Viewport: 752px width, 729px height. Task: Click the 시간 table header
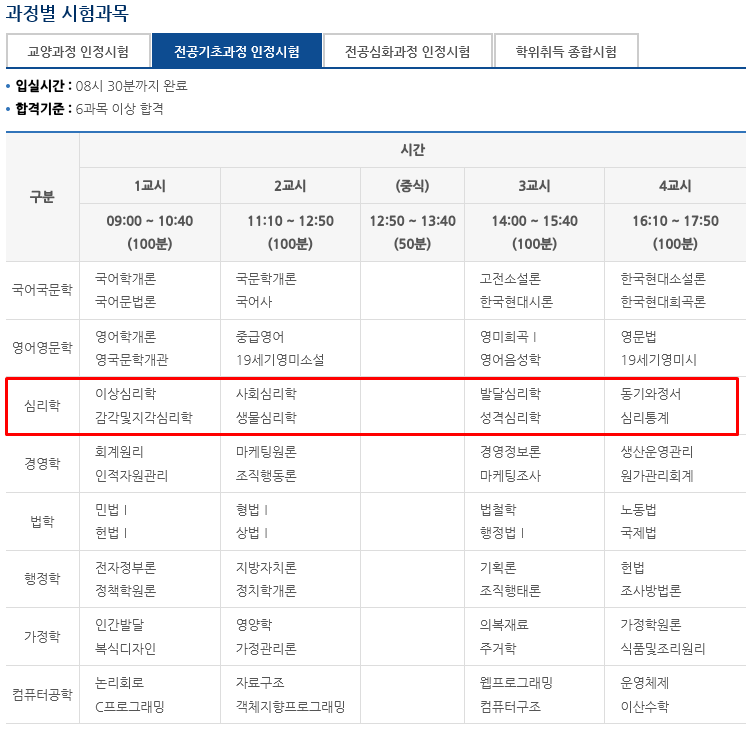tap(412, 150)
